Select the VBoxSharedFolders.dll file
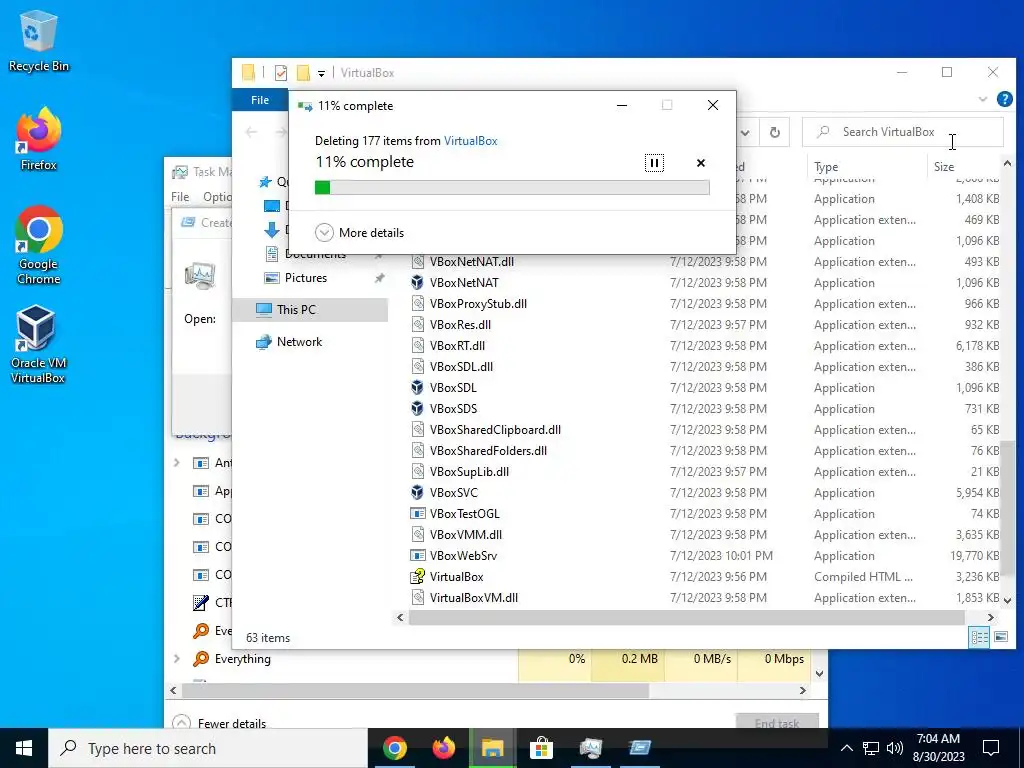Viewport: 1024px width, 768px height. pyautogui.click(x=488, y=451)
